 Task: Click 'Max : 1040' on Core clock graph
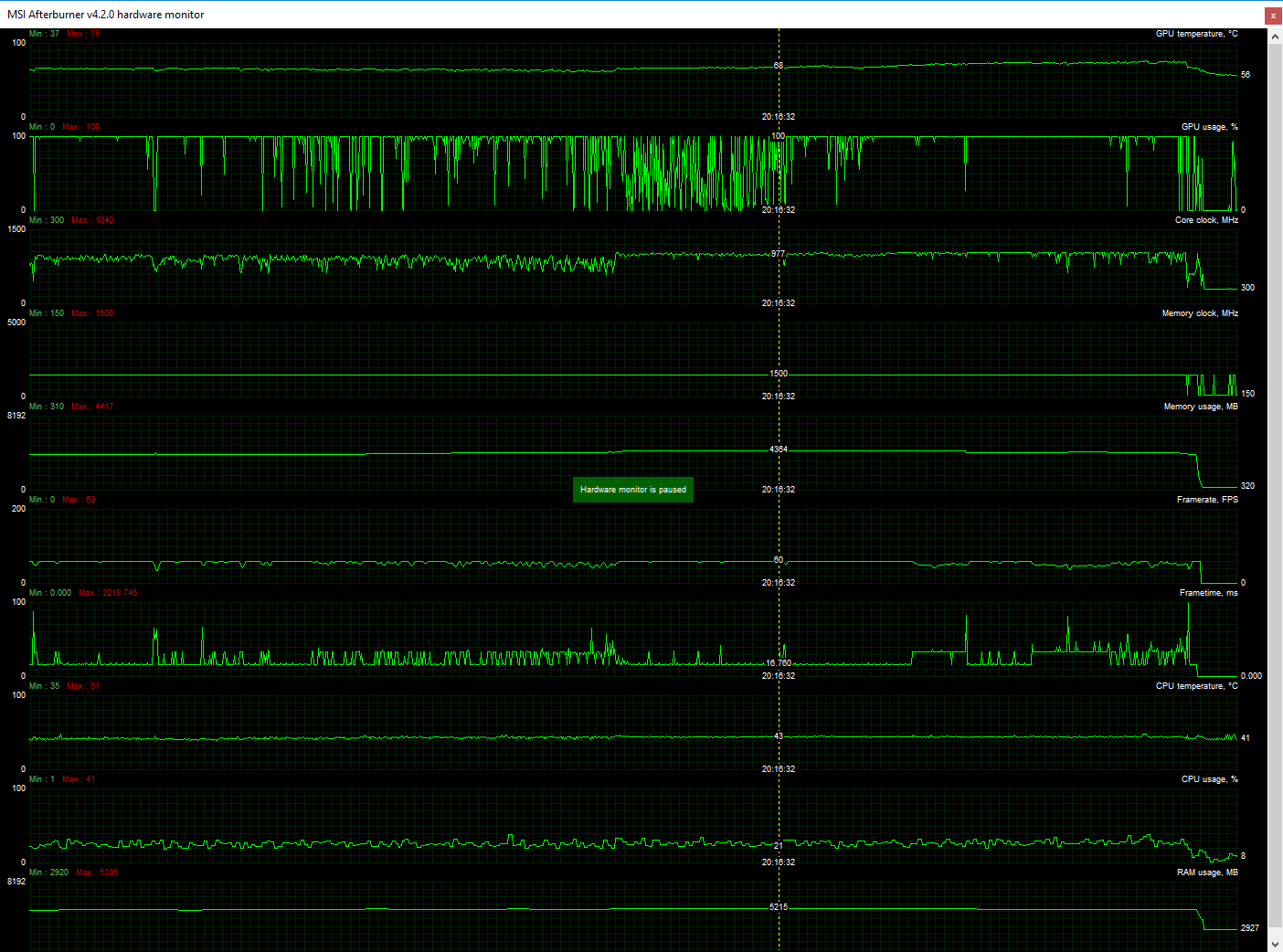coord(92,220)
